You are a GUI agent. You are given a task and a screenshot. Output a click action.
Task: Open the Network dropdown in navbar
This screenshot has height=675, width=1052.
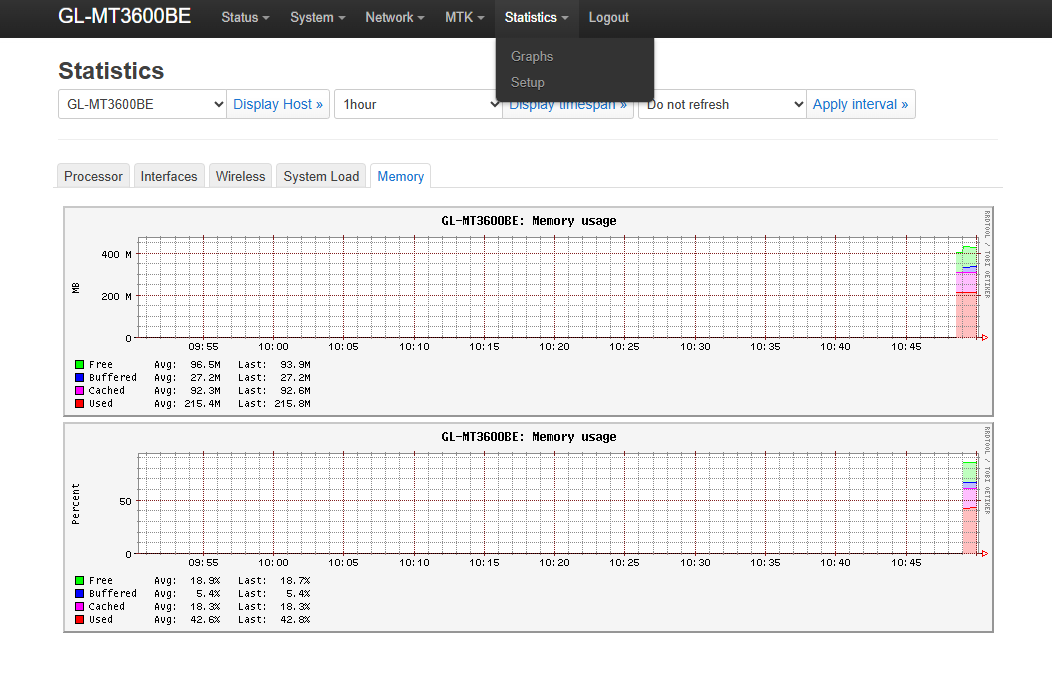click(394, 18)
